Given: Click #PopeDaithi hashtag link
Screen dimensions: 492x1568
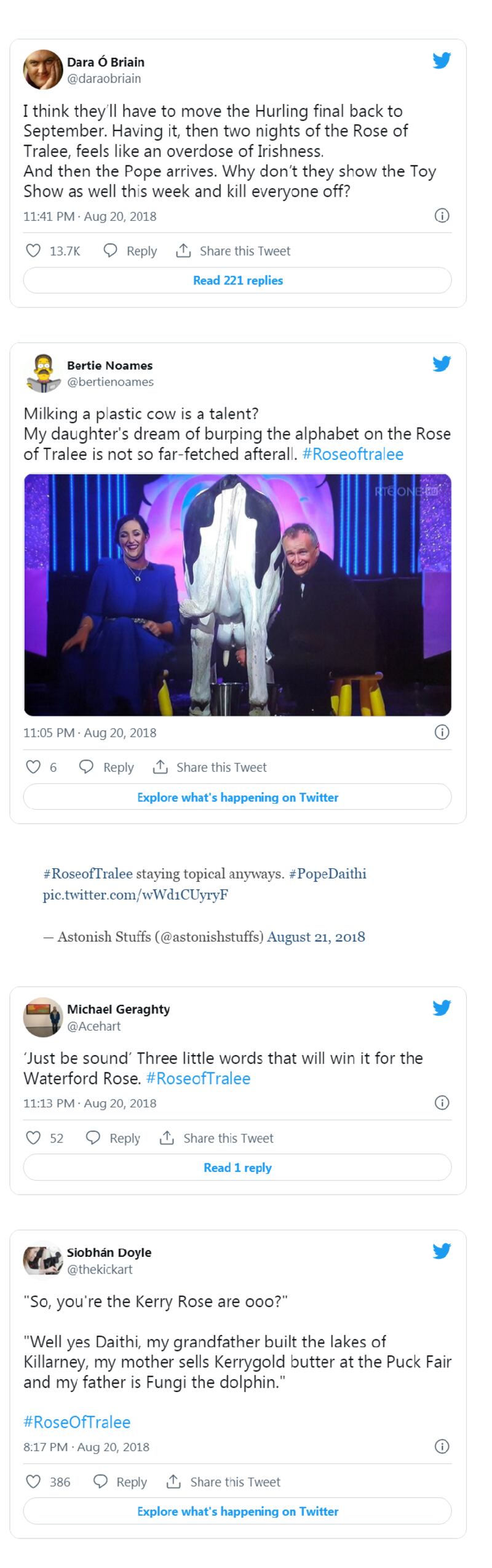Looking at the screenshot, I should (x=327, y=874).
